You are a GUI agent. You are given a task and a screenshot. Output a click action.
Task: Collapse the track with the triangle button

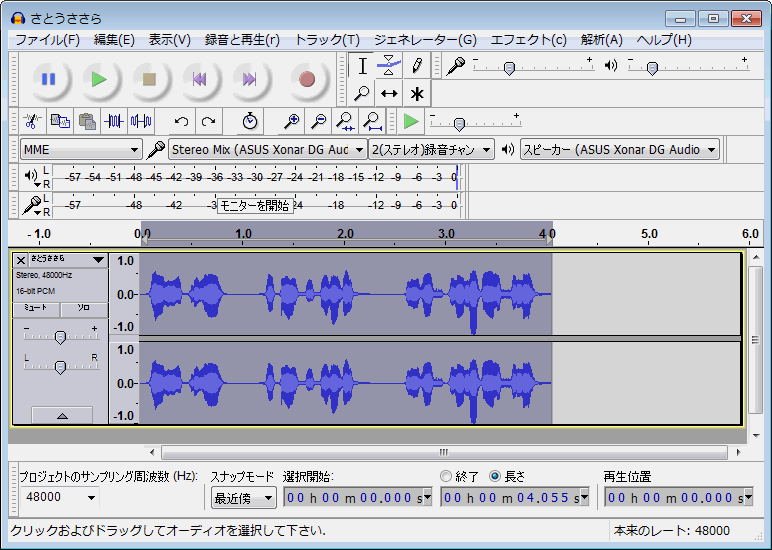(62, 416)
